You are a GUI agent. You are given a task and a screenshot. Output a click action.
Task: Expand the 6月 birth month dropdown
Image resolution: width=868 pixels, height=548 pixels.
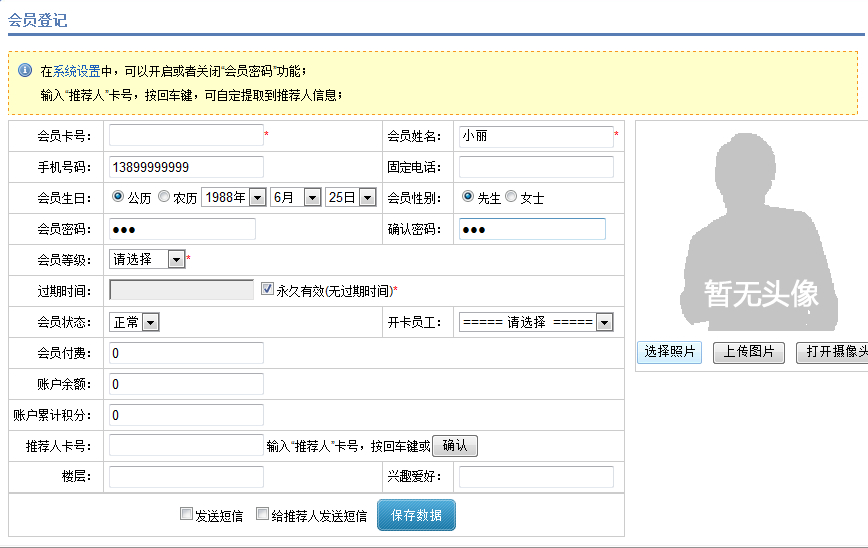tap(296, 198)
